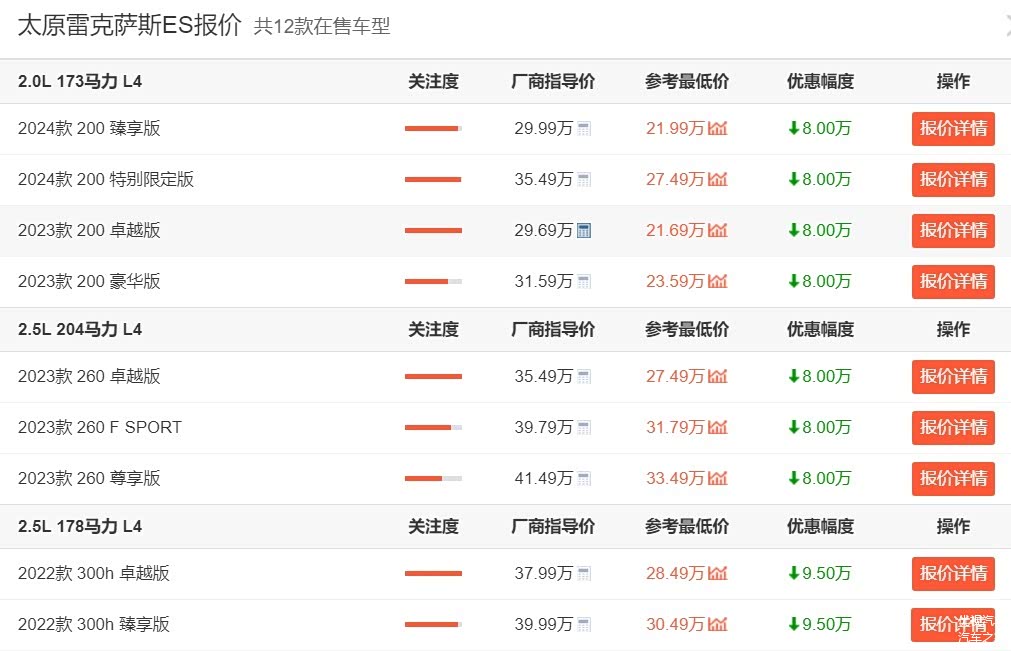The width and height of the screenshot is (1011, 651).
Task: Open the 2024款 200 特别限定版 model link
Action: pyautogui.click(x=106, y=180)
